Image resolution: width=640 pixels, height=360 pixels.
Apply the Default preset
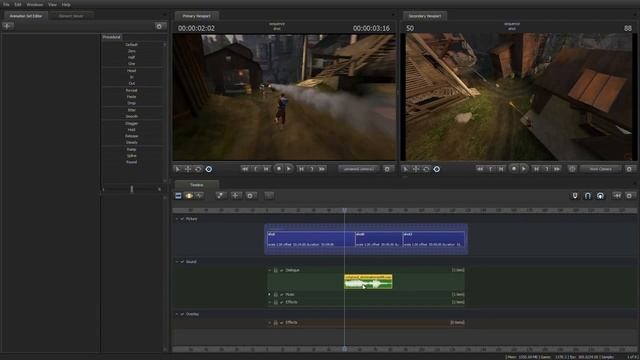pyautogui.click(x=131, y=44)
